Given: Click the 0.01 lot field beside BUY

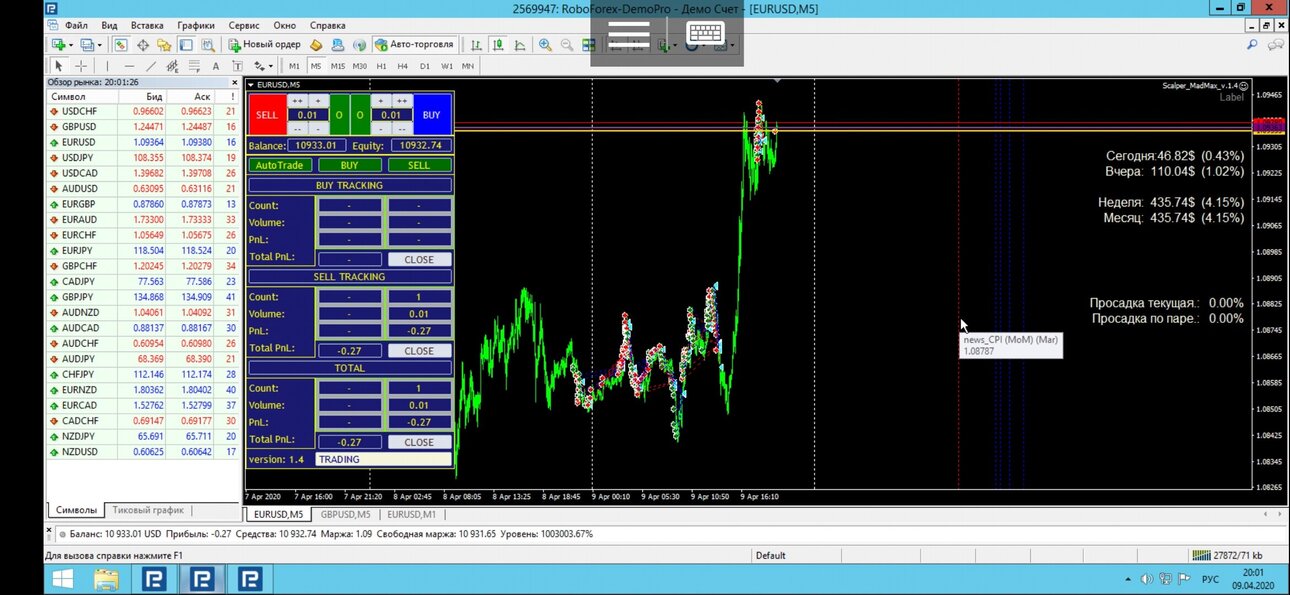Looking at the screenshot, I should [392, 115].
